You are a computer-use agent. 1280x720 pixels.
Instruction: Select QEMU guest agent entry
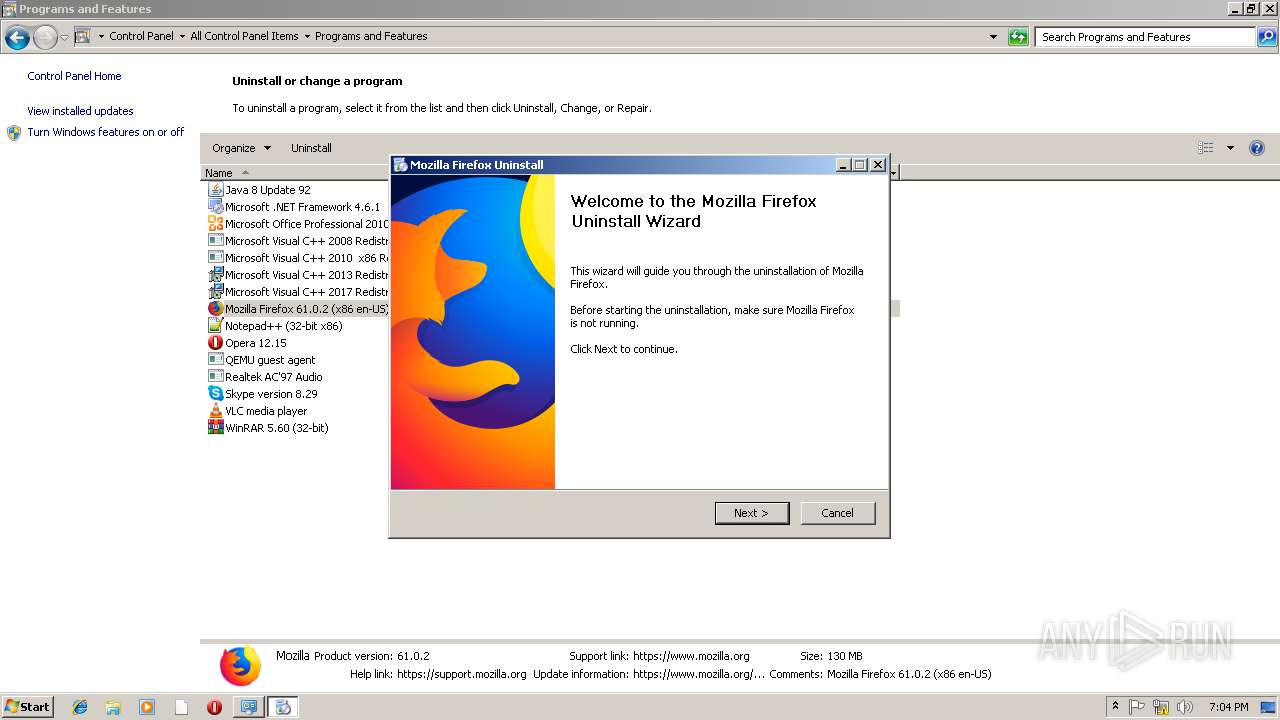point(270,360)
